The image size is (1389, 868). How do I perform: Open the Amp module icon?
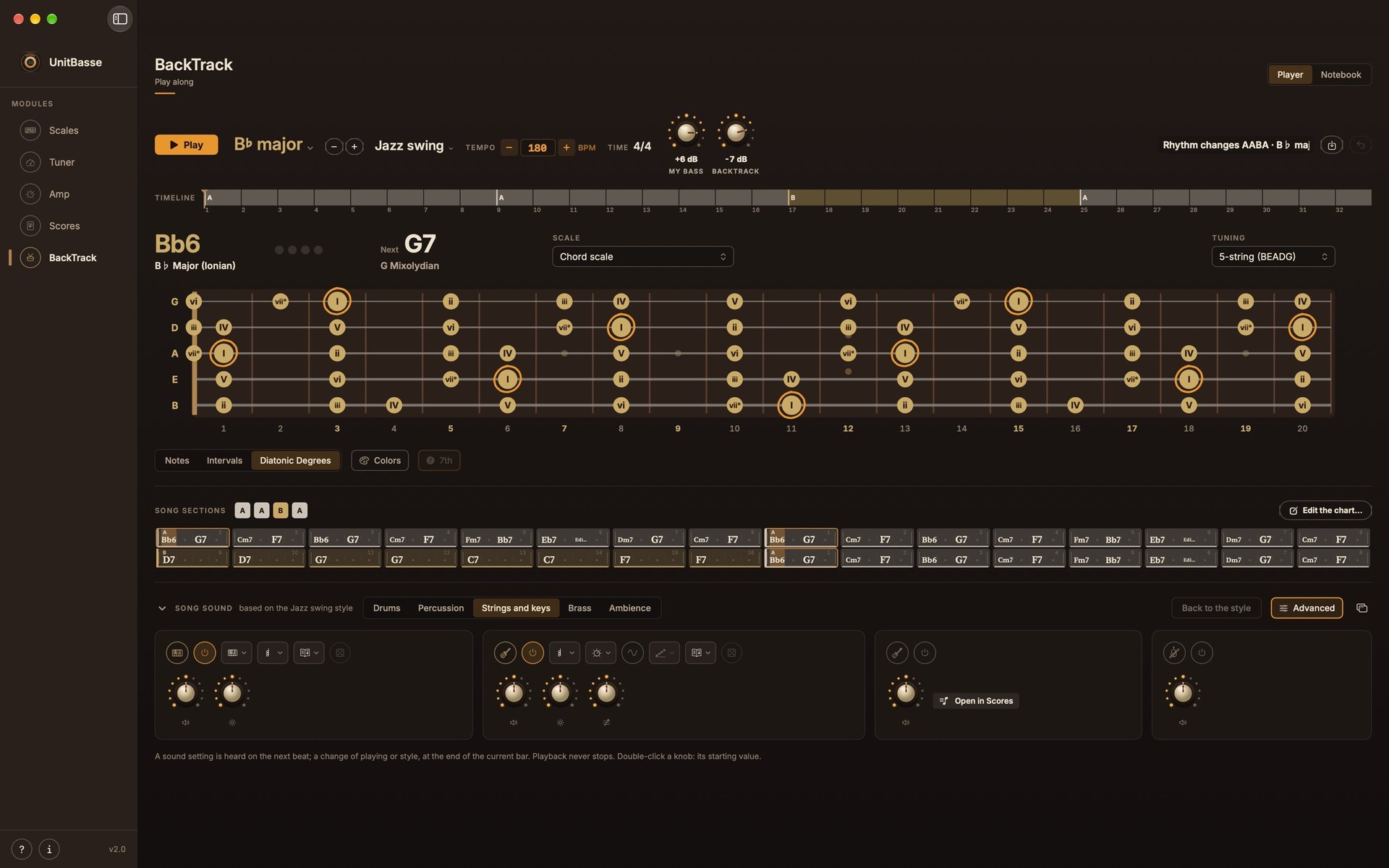pos(30,194)
